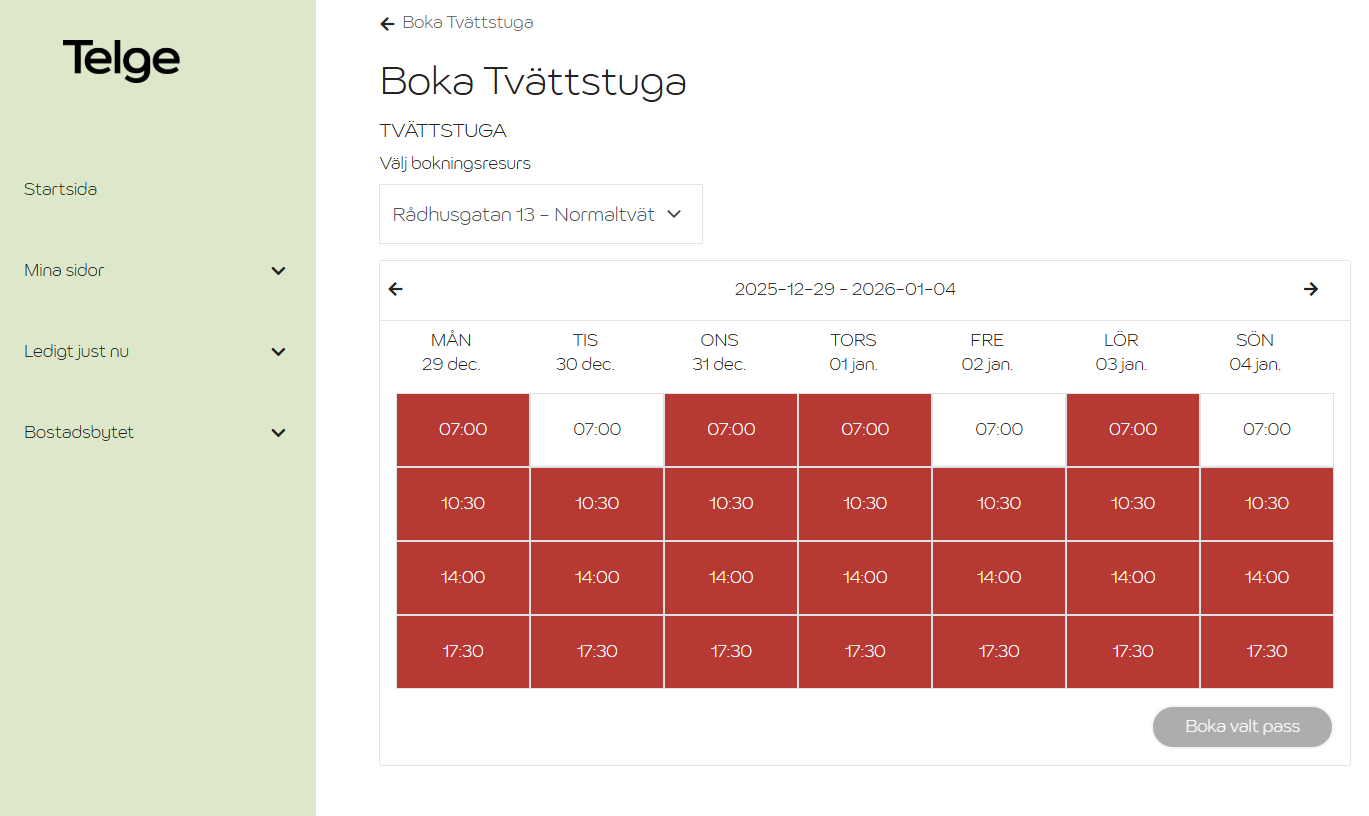Expand the Mina sidor menu chevron

(279, 271)
